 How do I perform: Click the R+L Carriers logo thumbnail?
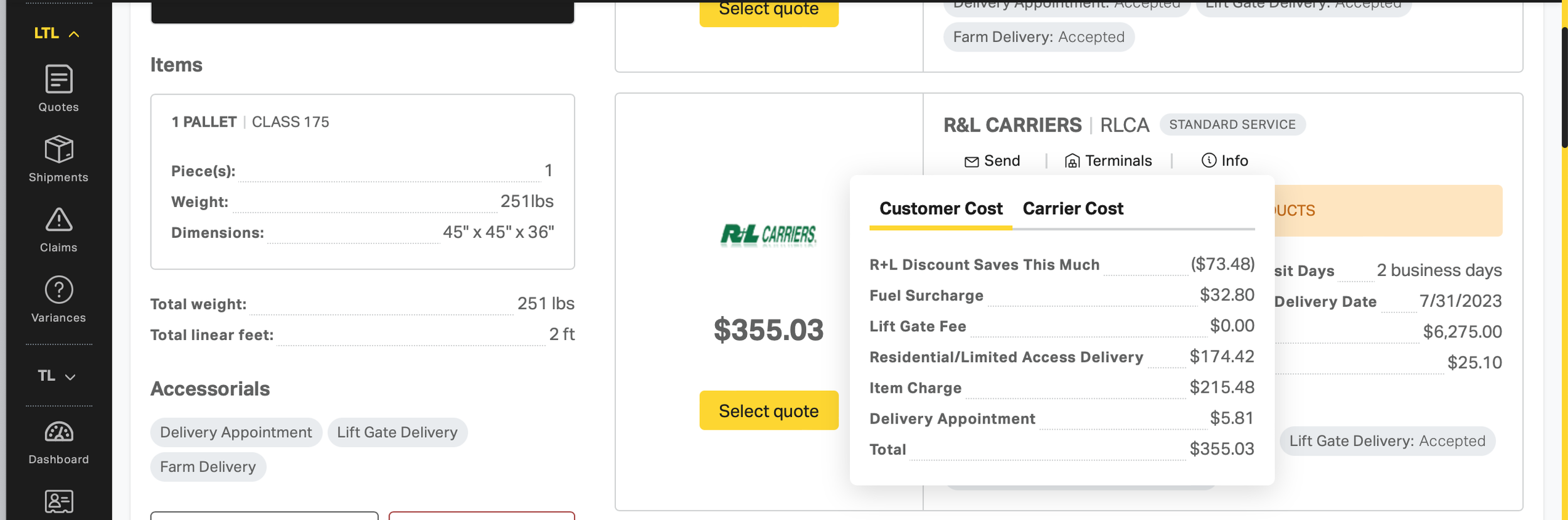pyautogui.click(x=768, y=235)
